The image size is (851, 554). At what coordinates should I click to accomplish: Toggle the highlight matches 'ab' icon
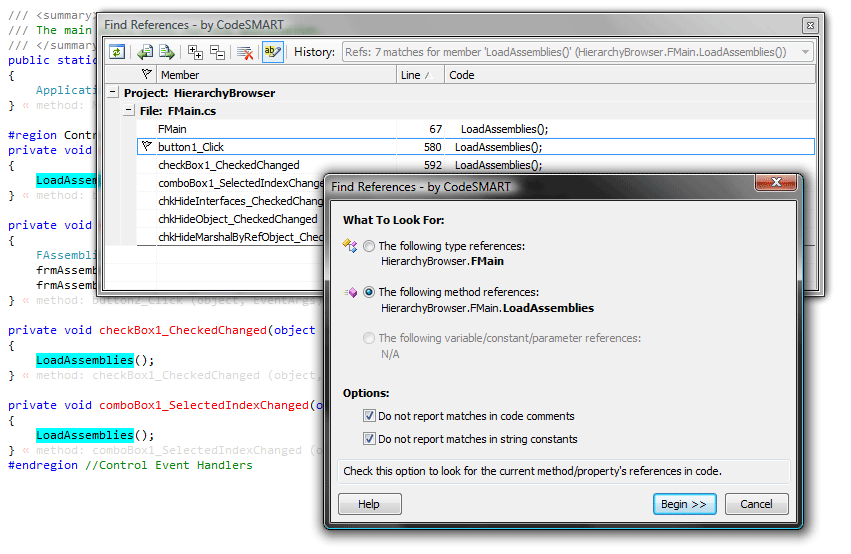click(x=272, y=52)
